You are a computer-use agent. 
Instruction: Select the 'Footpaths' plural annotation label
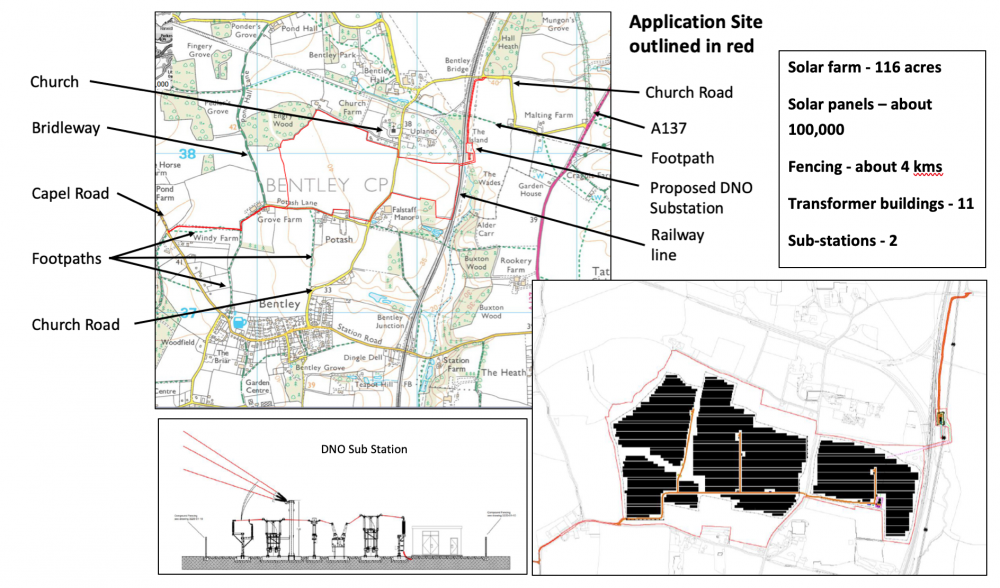[x=66, y=258]
